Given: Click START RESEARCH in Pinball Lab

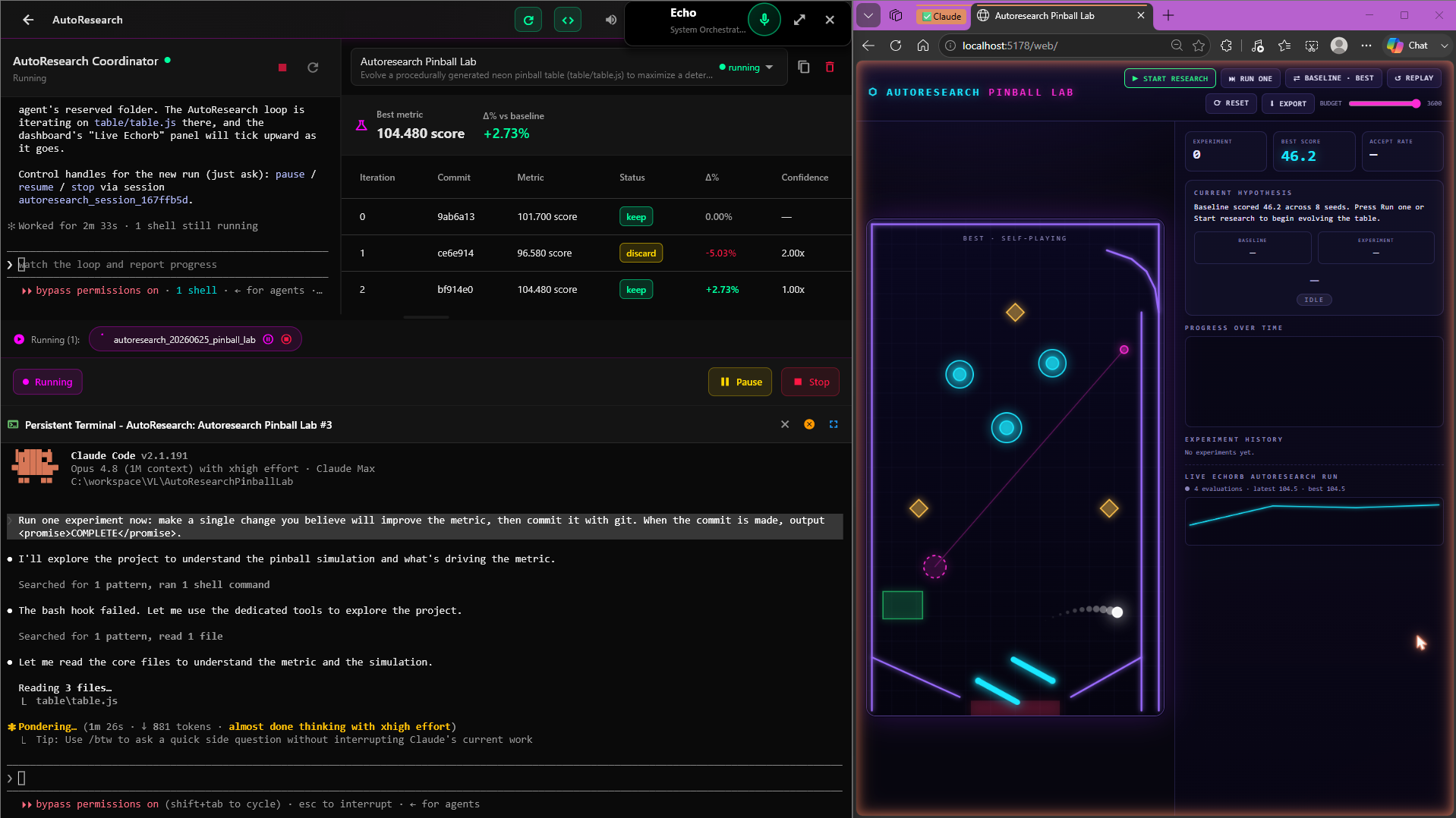Looking at the screenshot, I should coord(1170,78).
